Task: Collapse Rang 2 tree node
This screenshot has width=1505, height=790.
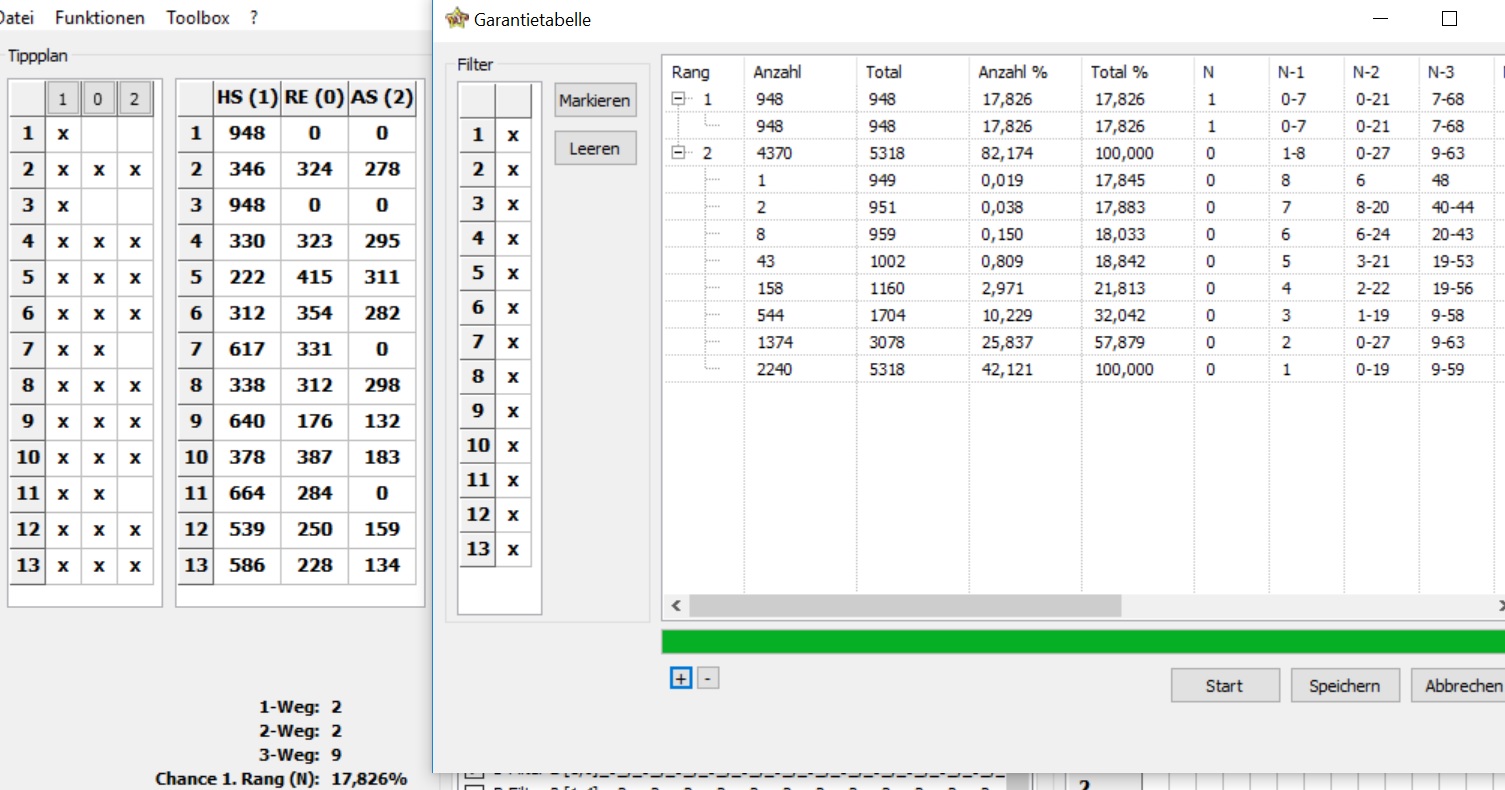Action: pyautogui.click(x=678, y=153)
